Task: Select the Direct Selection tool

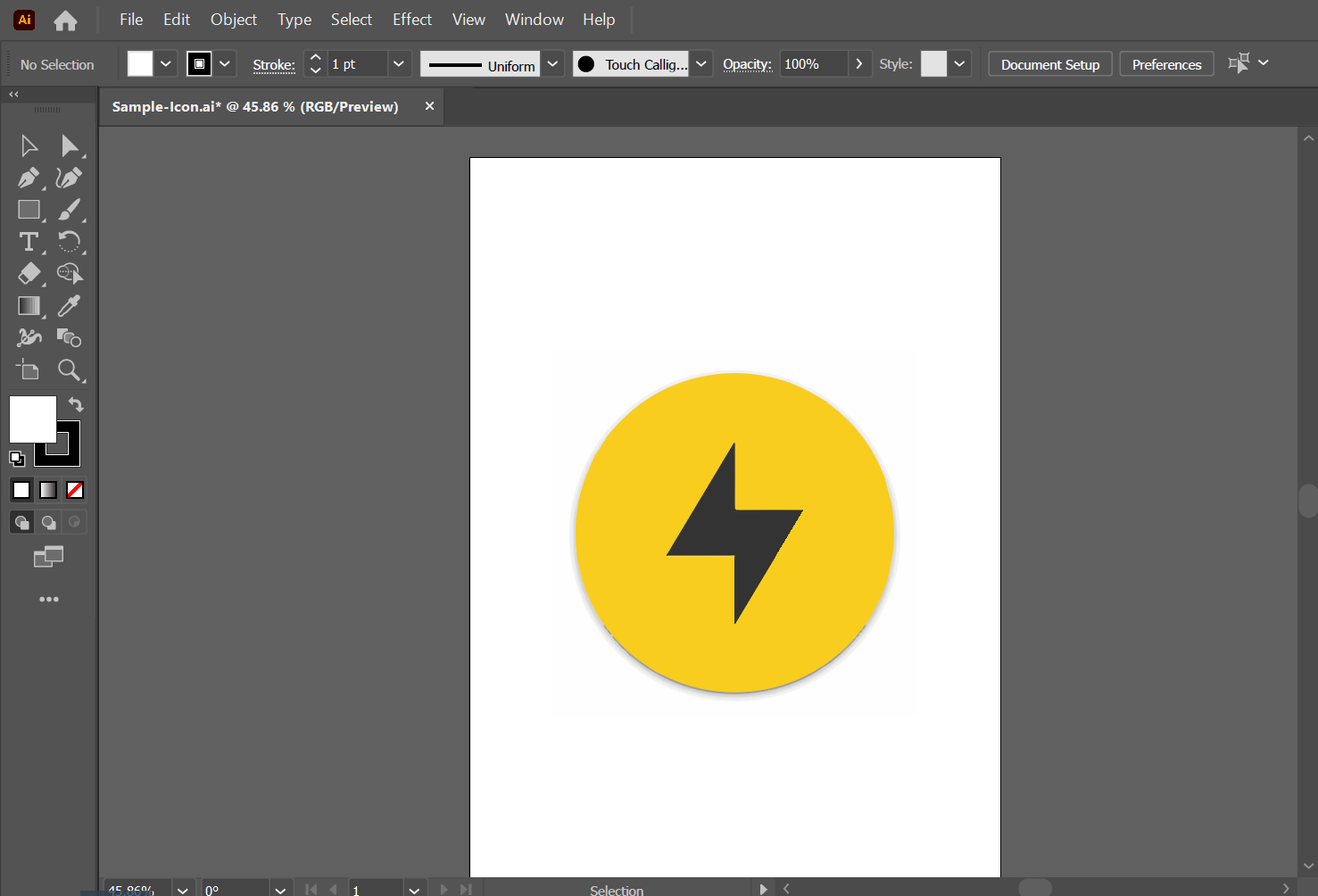Action: coord(69,145)
